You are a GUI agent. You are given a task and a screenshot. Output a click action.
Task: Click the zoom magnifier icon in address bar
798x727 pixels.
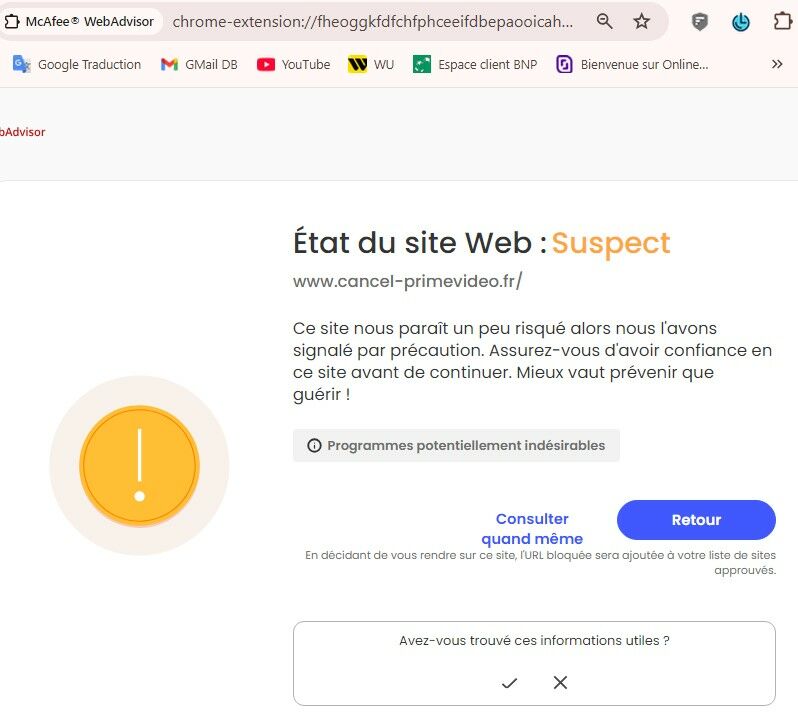pos(604,21)
